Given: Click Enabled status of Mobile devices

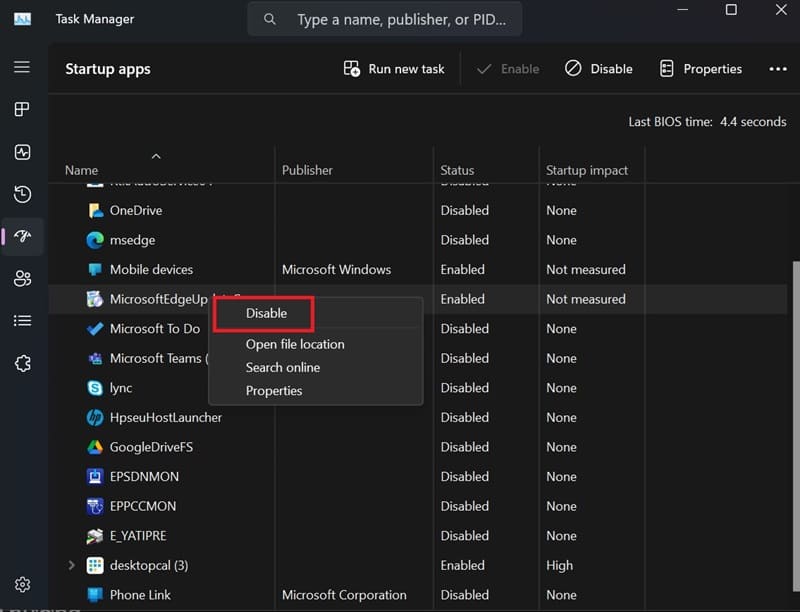Looking at the screenshot, I should coord(462,269).
